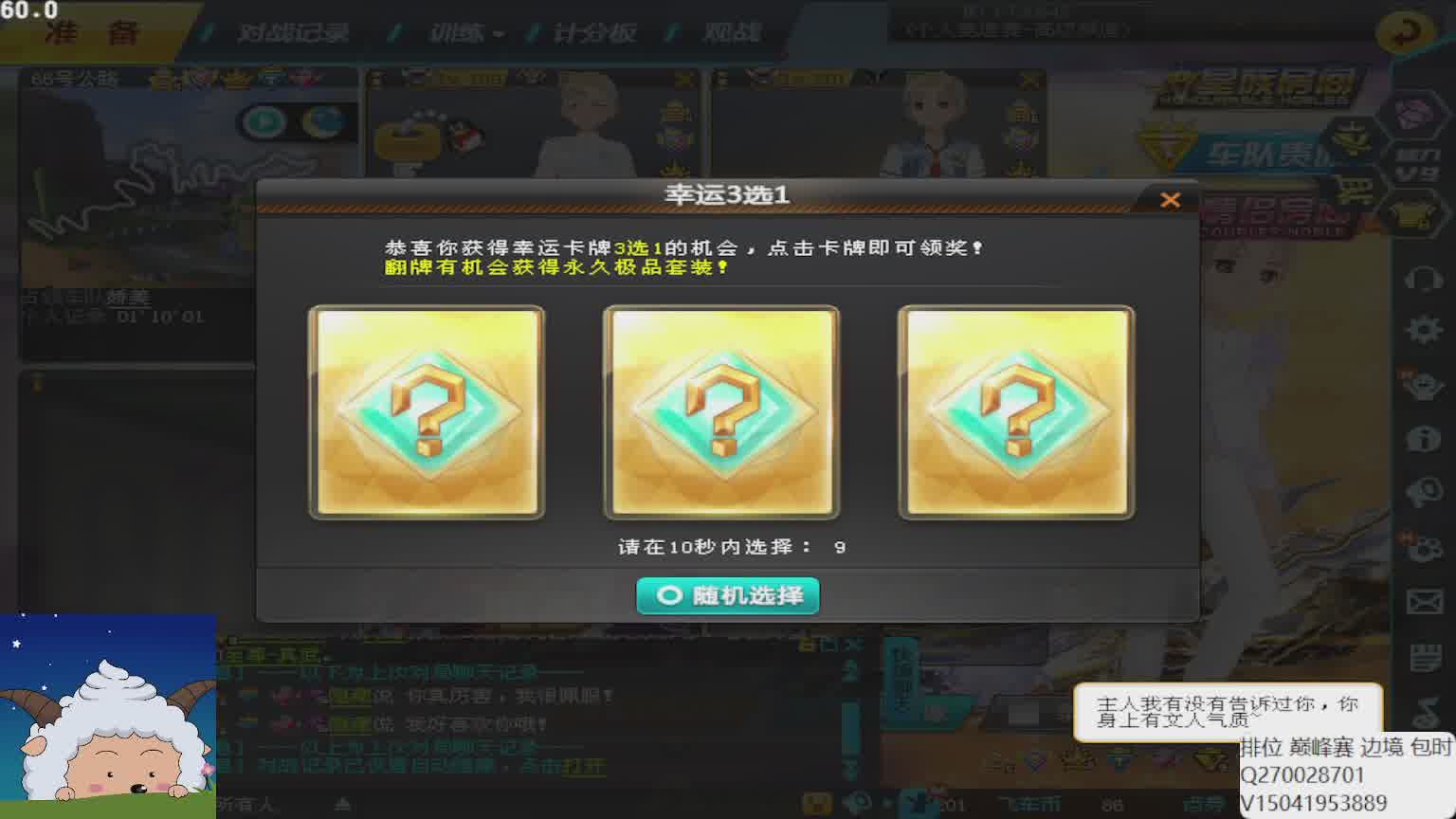The image size is (1456, 819).
Task: Open the headset voice icon in sidebar
Action: pyautogui.click(x=1424, y=280)
